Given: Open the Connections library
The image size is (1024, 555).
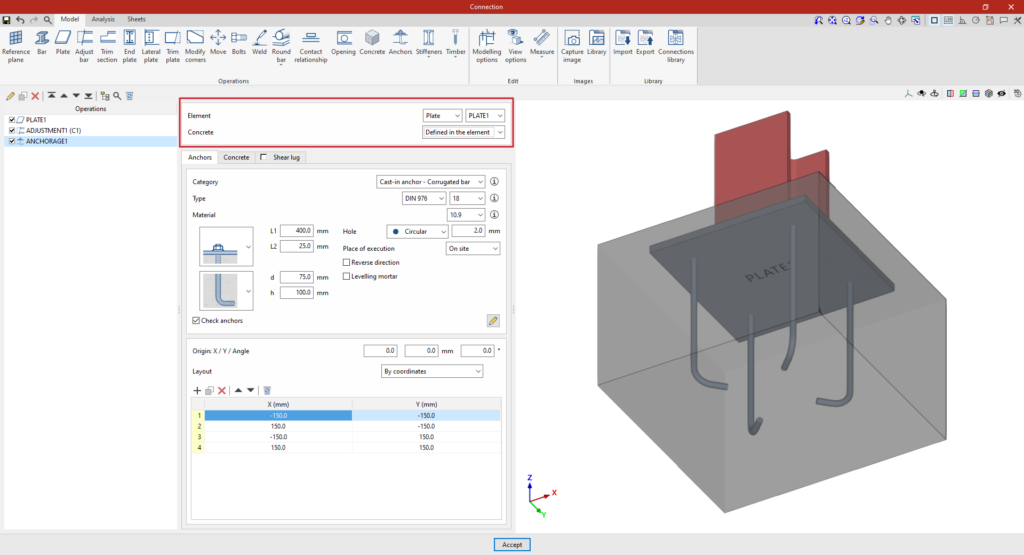Looking at the screenshot, I should click(x=676, y=45).
